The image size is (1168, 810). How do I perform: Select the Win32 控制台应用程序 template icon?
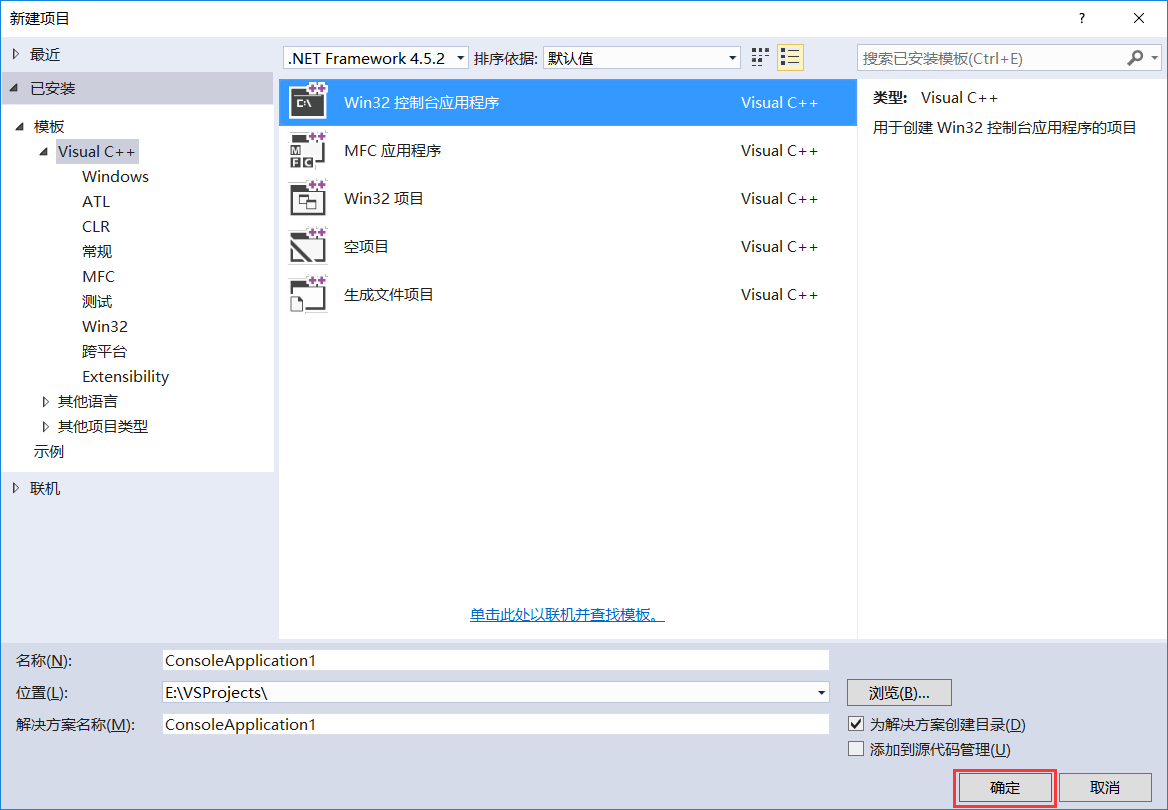308,101
